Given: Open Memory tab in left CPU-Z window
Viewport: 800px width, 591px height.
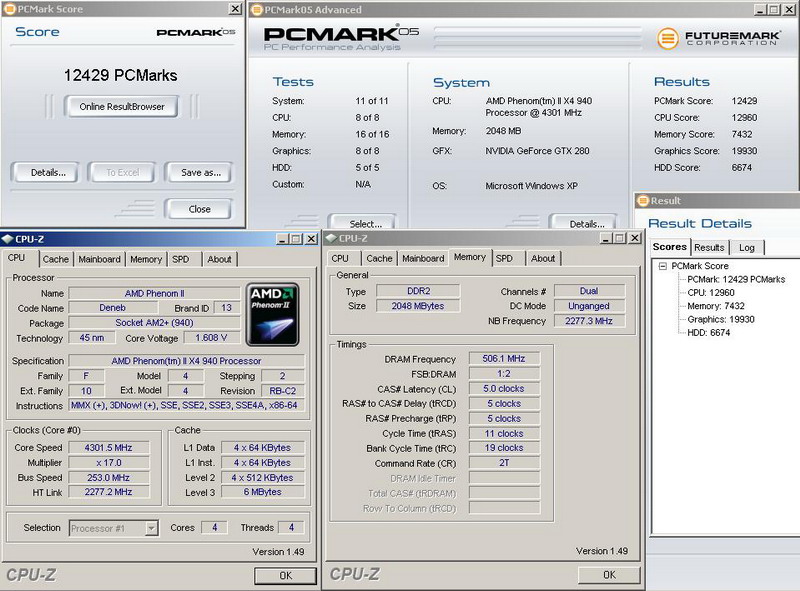Looking at the screenshot, I should tap(146, 259).
